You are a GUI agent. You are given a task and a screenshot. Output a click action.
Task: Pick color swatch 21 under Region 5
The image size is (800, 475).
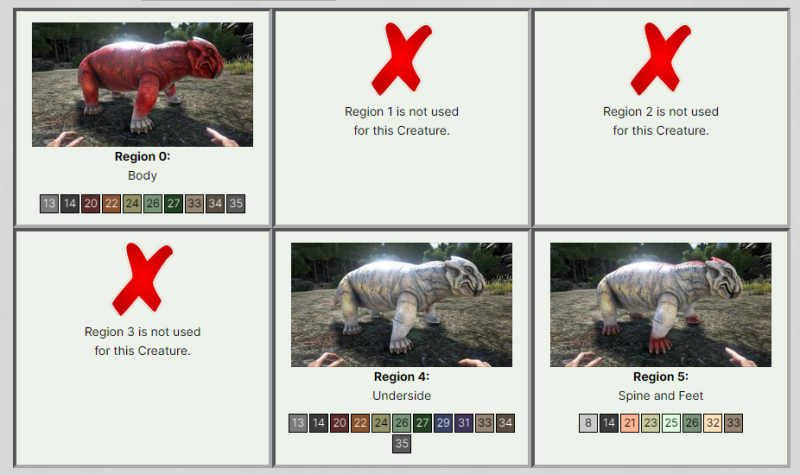click(630, 423)
